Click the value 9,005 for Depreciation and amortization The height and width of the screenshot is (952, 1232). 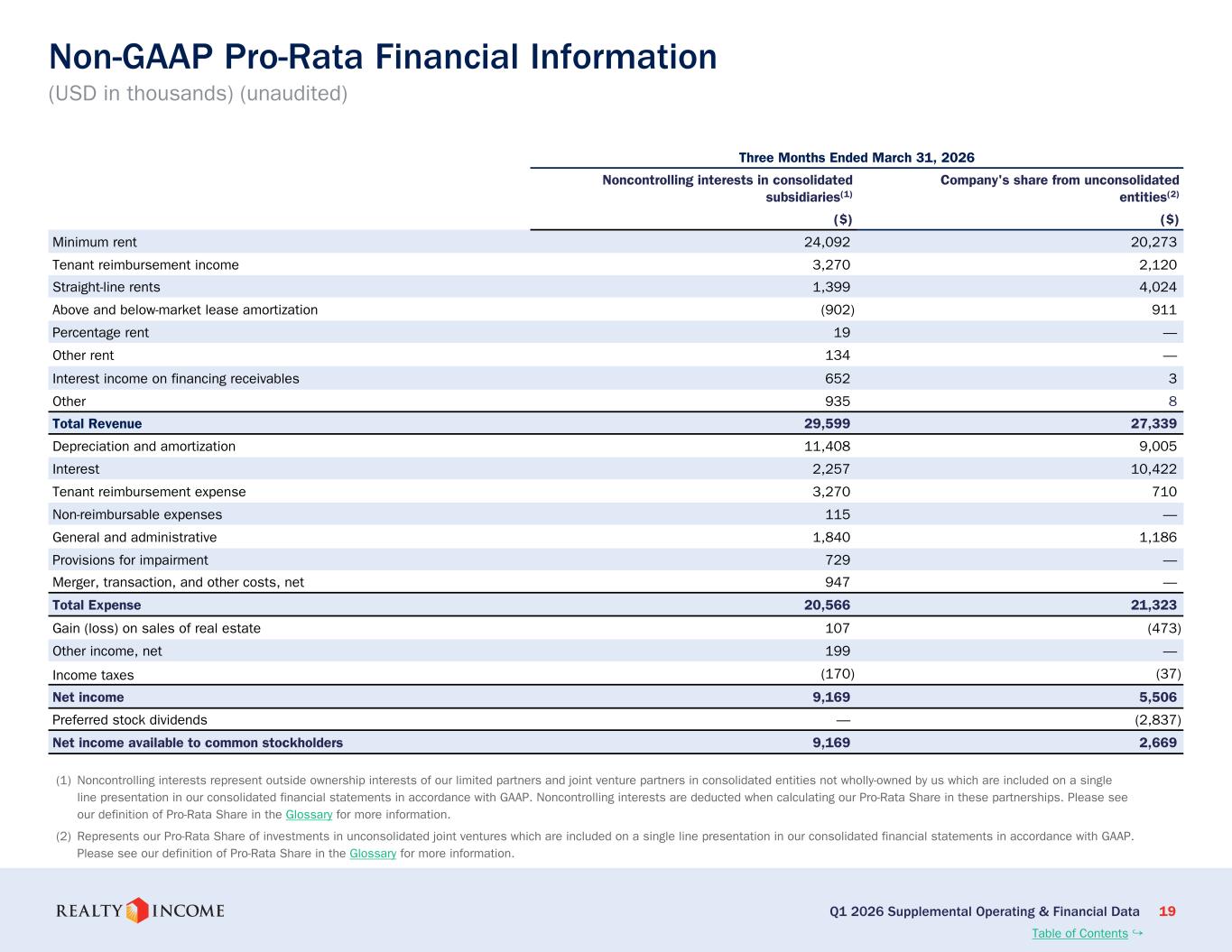[x=1158, y=446]
